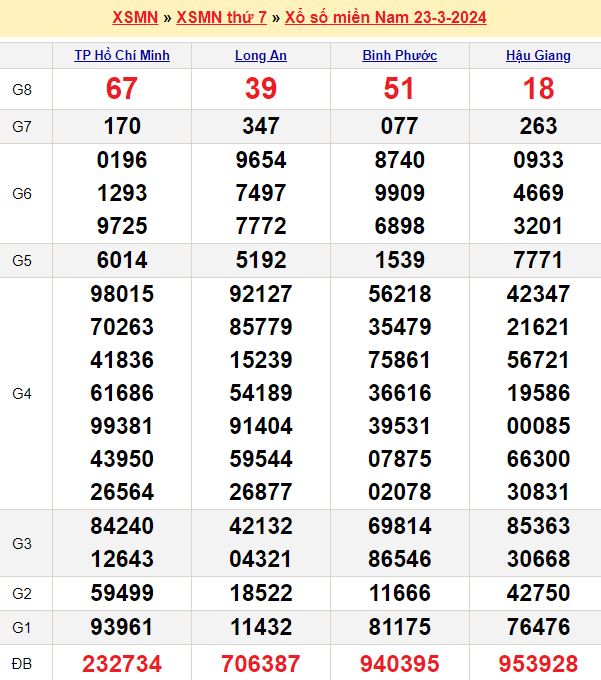Select G5 number 1539
Screen dimensions: 601x680
[399, 260]
